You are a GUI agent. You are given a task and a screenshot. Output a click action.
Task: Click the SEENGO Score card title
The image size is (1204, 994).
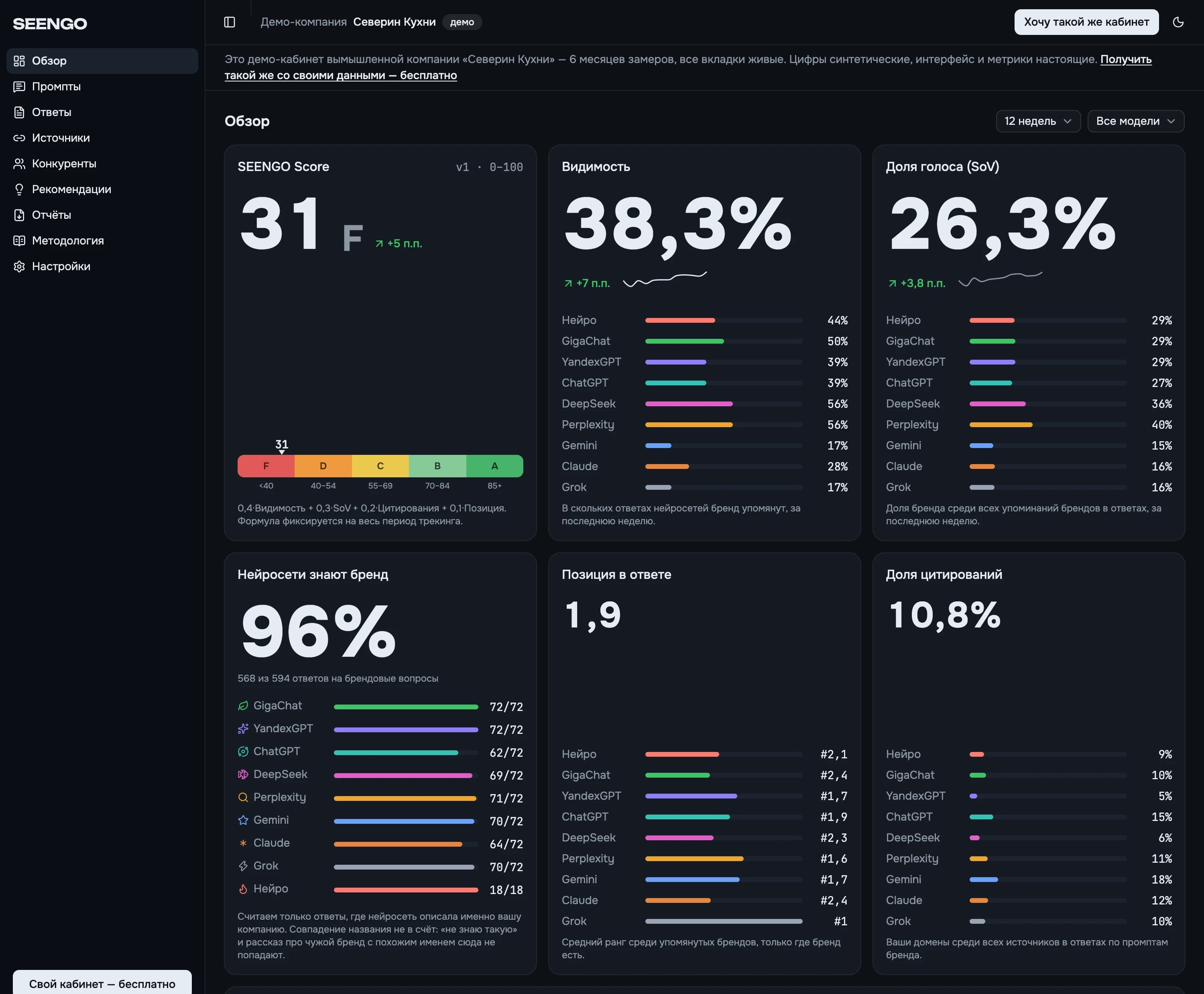tap(283, 167)
